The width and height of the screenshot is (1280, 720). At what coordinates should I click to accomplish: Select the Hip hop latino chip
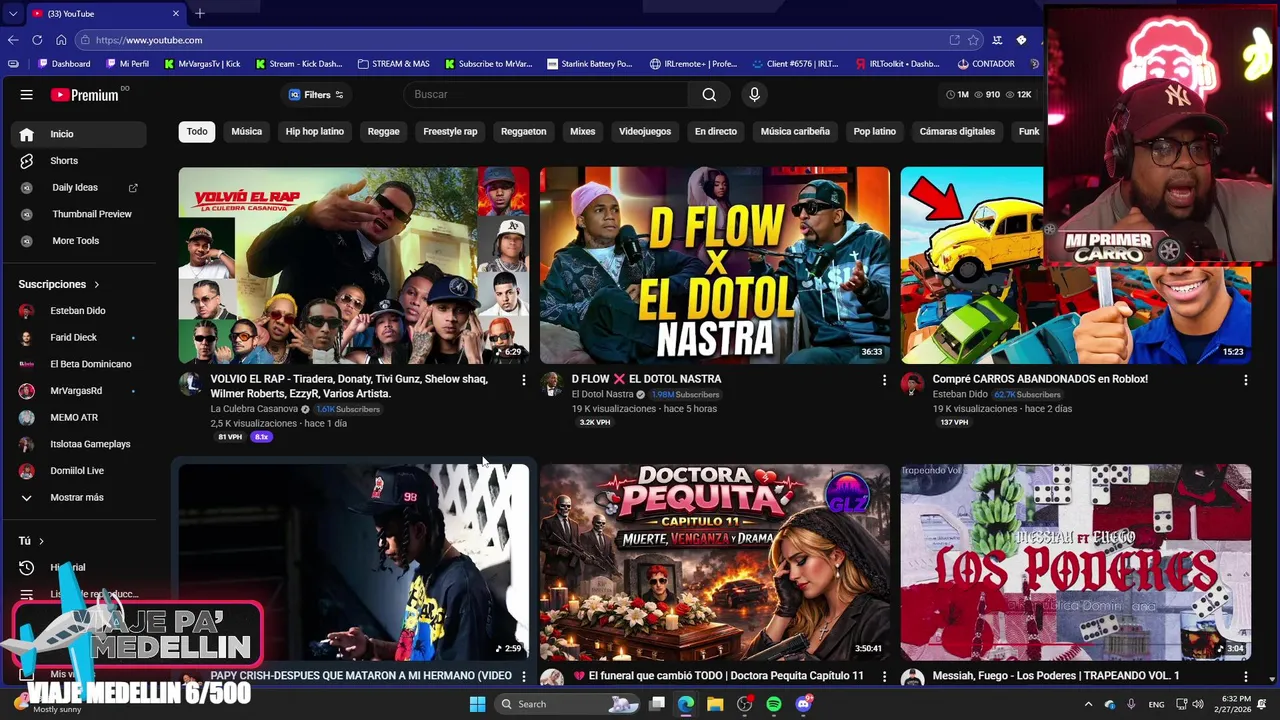315,132
